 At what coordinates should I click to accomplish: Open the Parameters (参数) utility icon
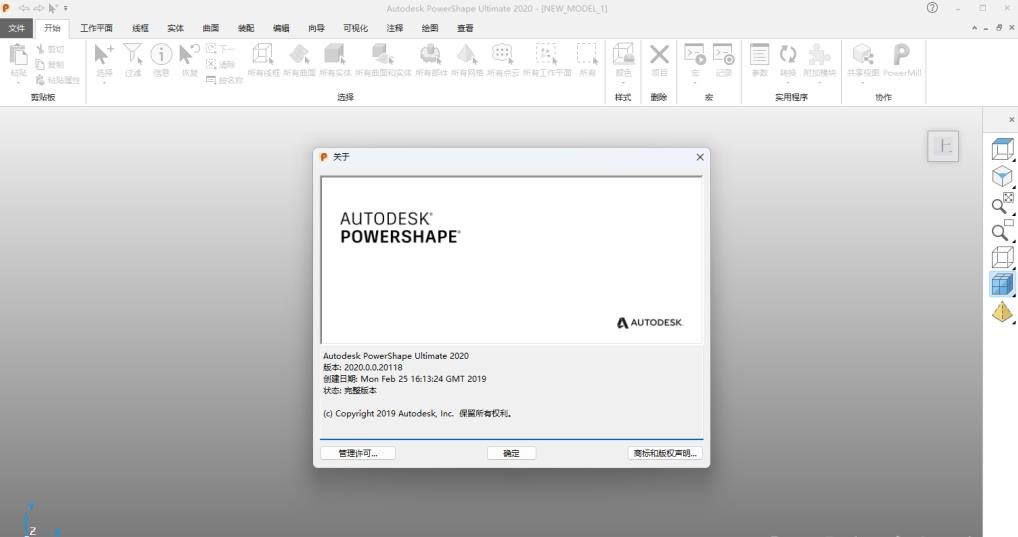pos(760,55)
